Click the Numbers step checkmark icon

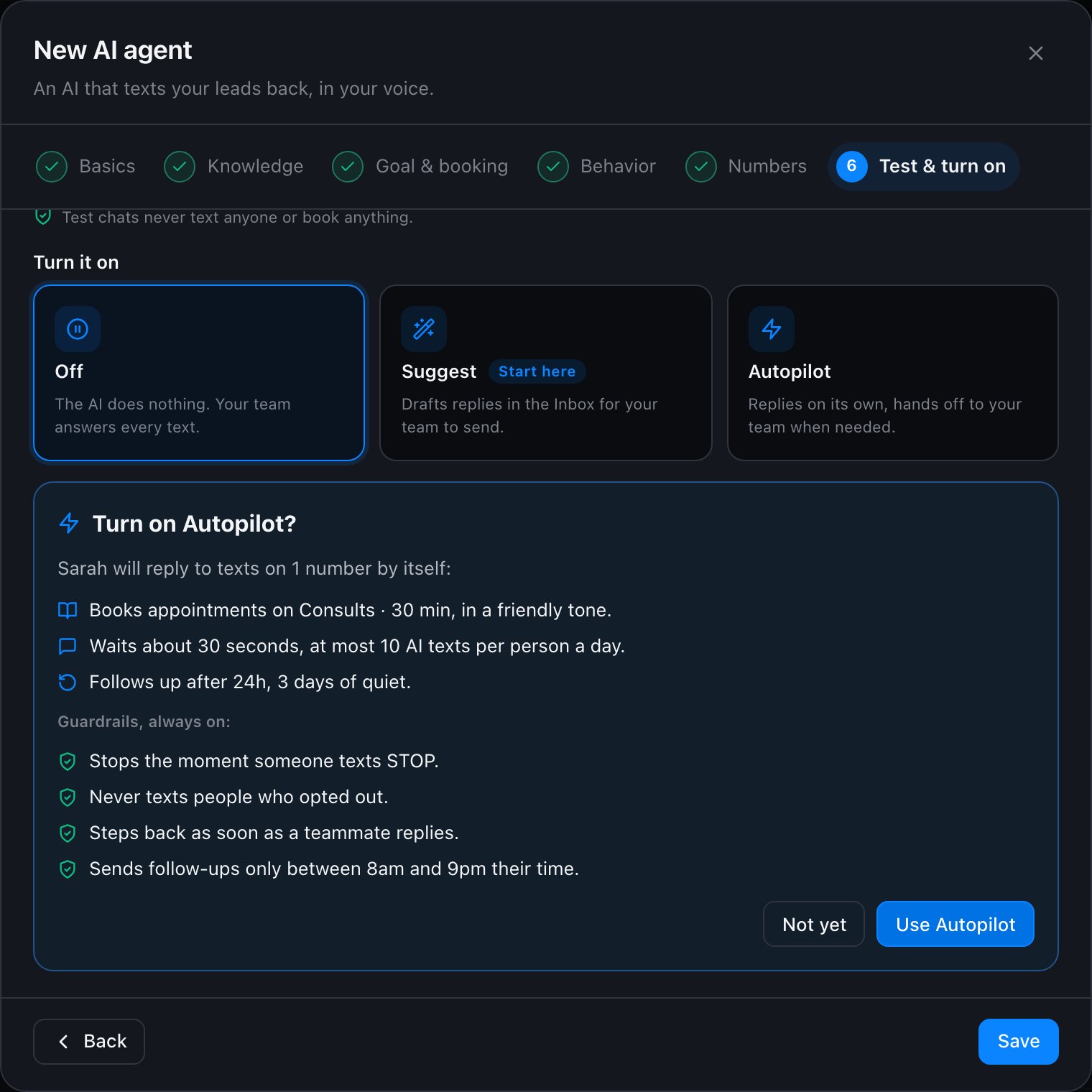pyautogui.click(x=701, y=167)
